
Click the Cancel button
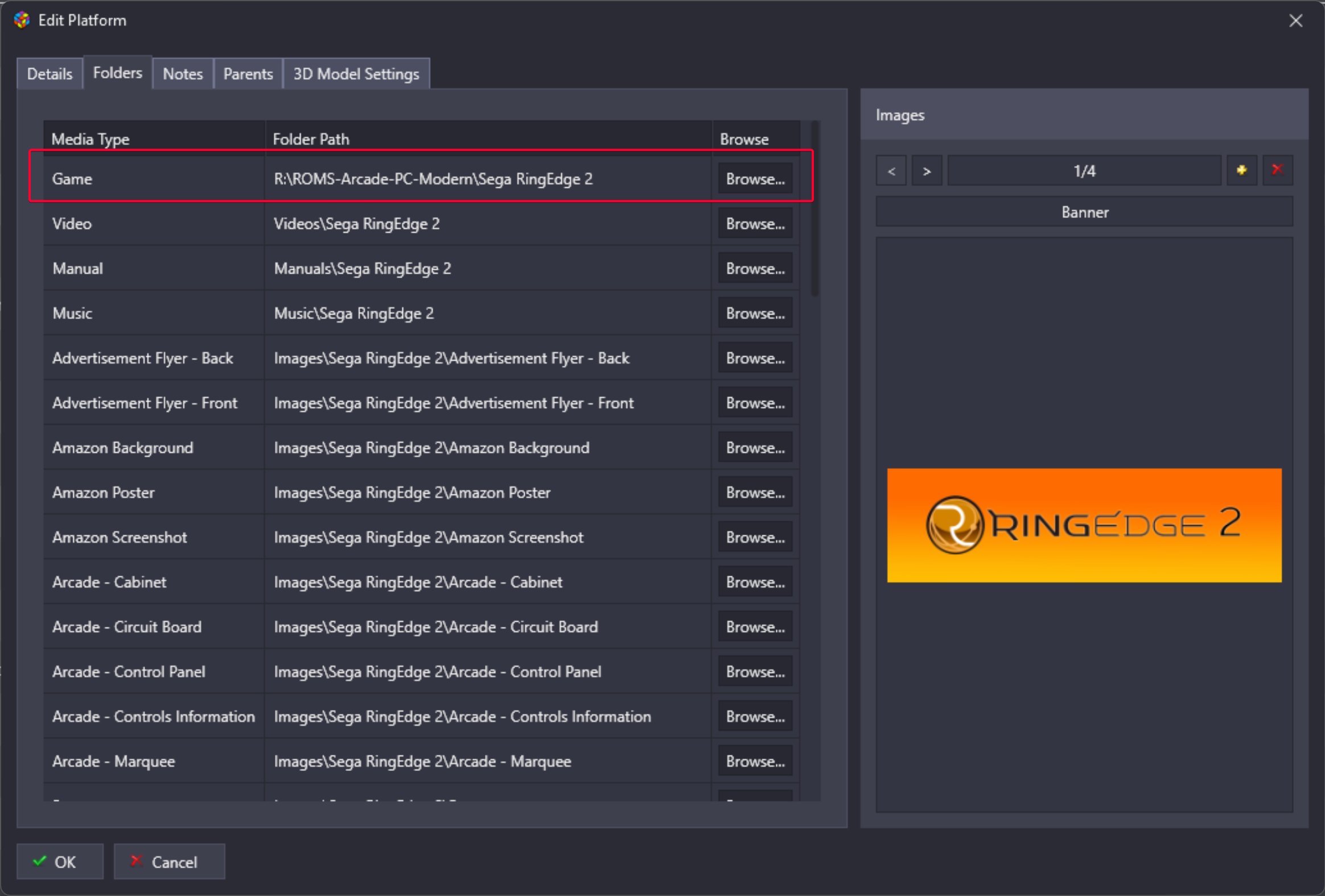pos(170,861)
